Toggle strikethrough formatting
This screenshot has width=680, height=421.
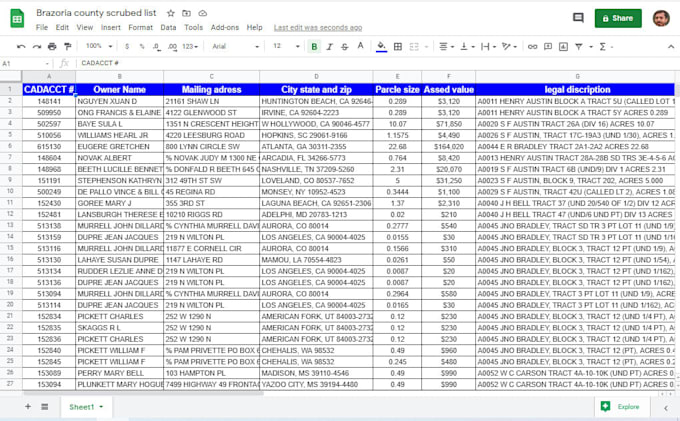[345, 46]
